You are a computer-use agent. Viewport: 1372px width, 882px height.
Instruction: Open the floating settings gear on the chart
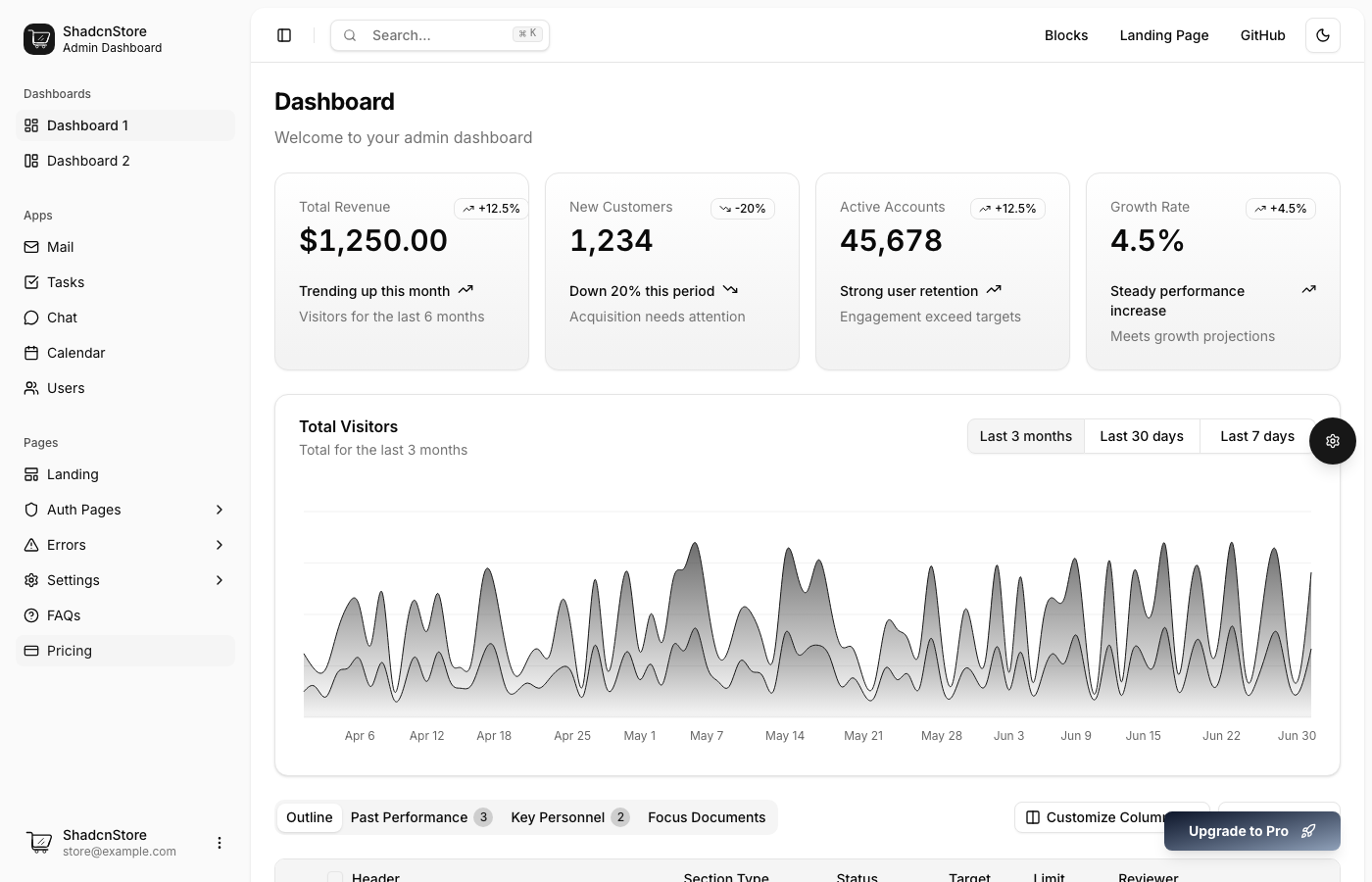click(1333, 441)
